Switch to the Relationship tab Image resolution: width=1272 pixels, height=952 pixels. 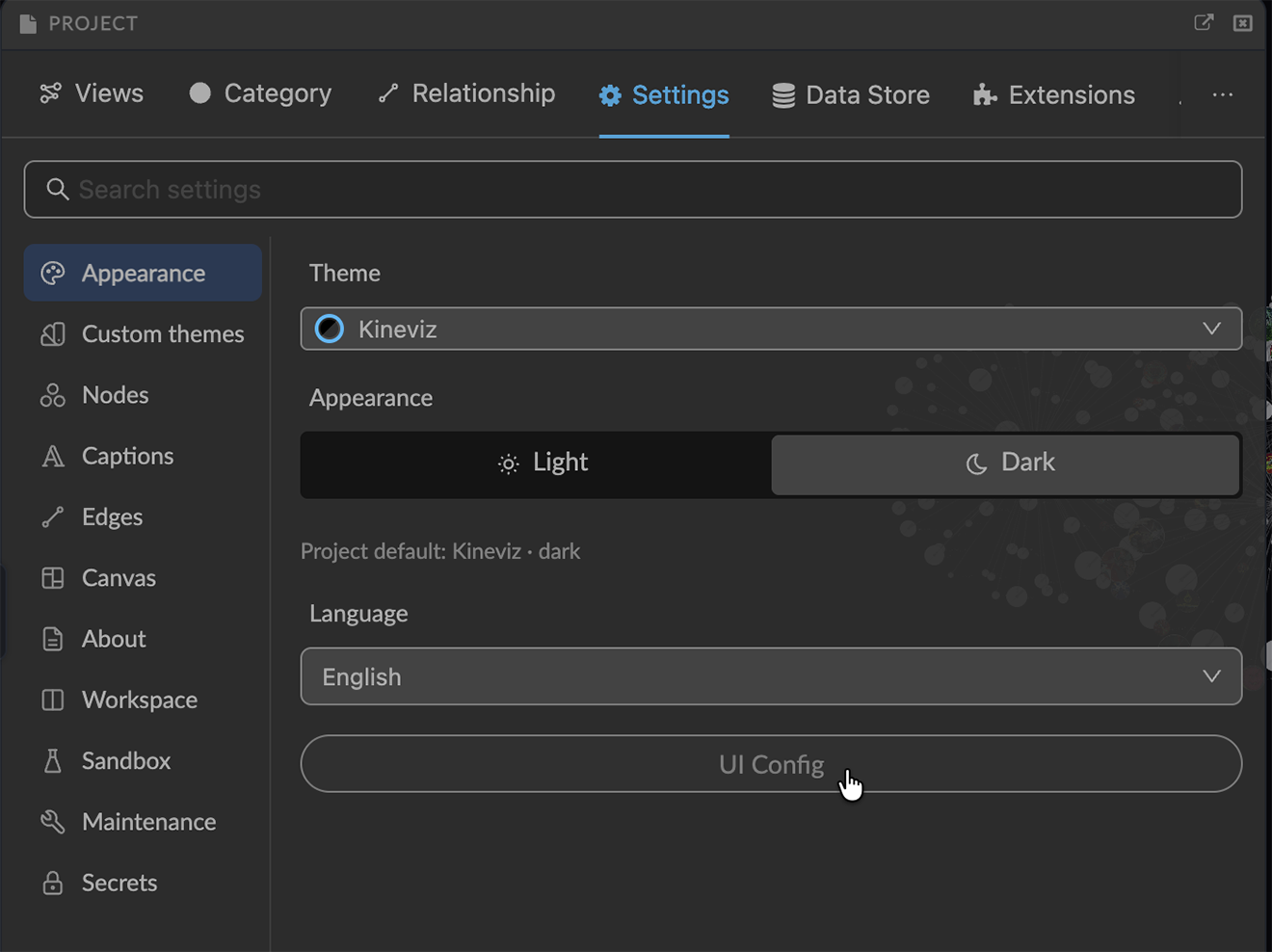pos(466,93)
